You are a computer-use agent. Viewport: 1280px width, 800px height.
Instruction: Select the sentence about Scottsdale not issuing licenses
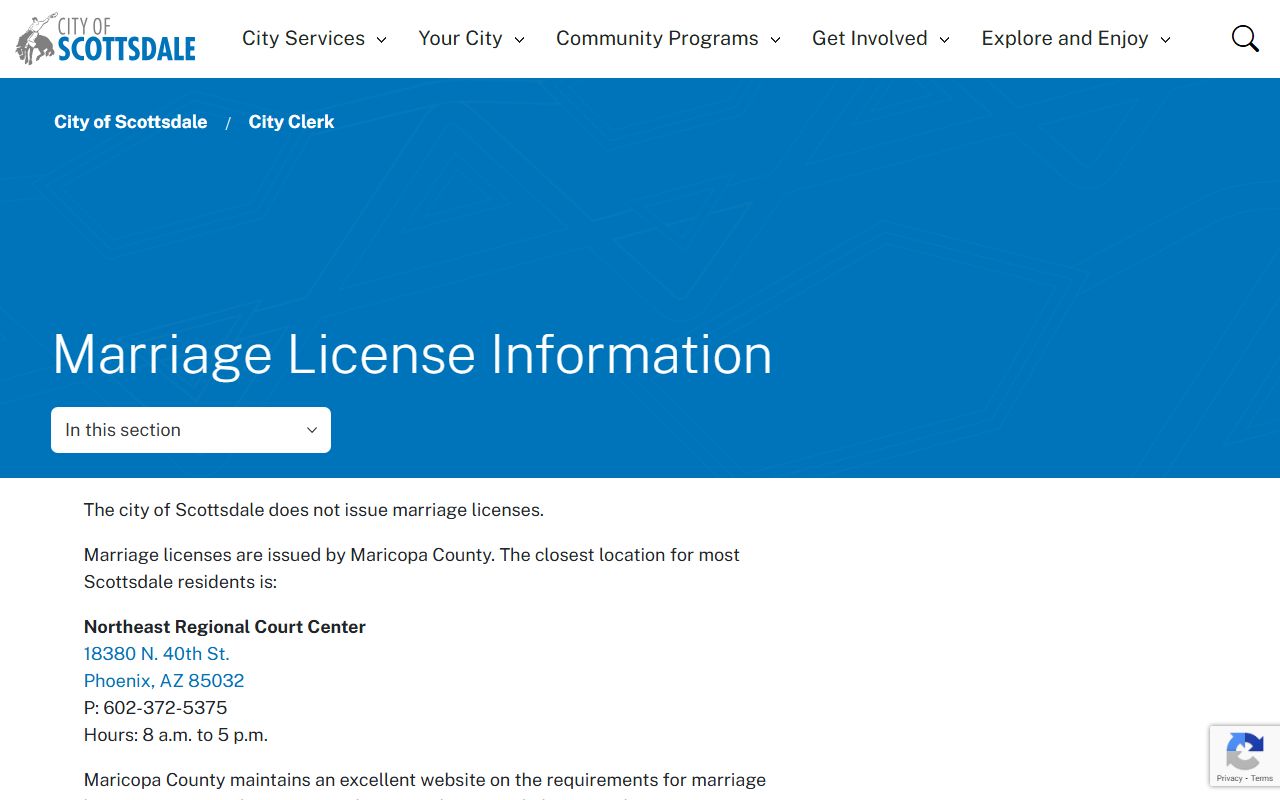[314, 510]
